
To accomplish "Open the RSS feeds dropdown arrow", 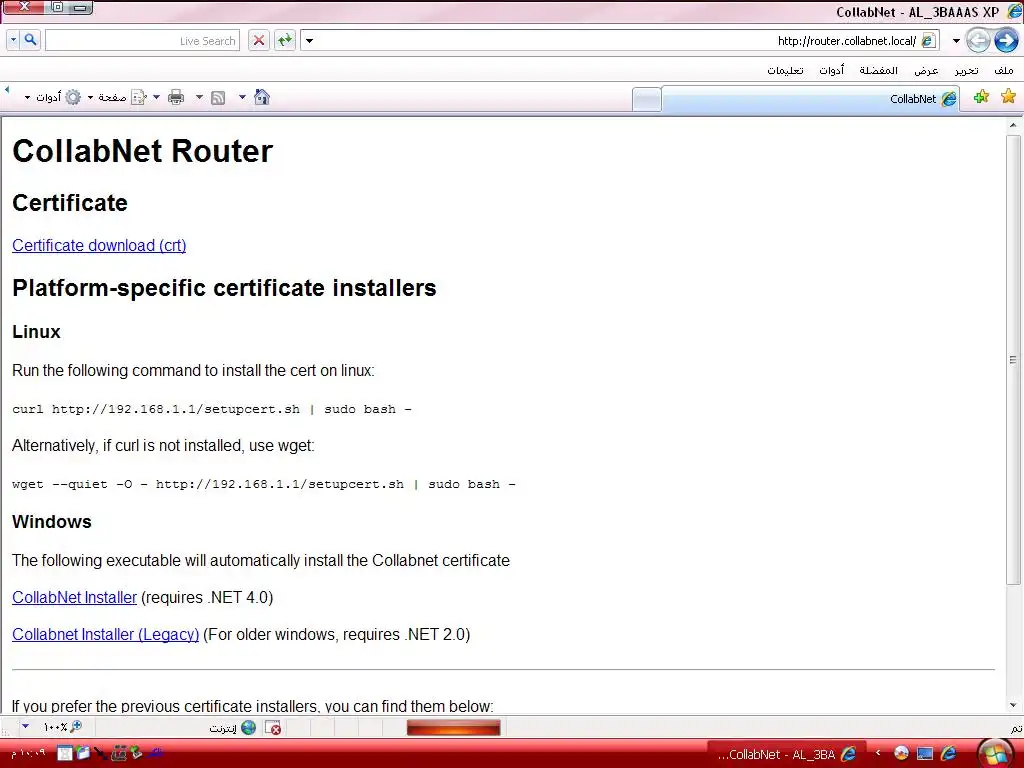I will 199,98.
